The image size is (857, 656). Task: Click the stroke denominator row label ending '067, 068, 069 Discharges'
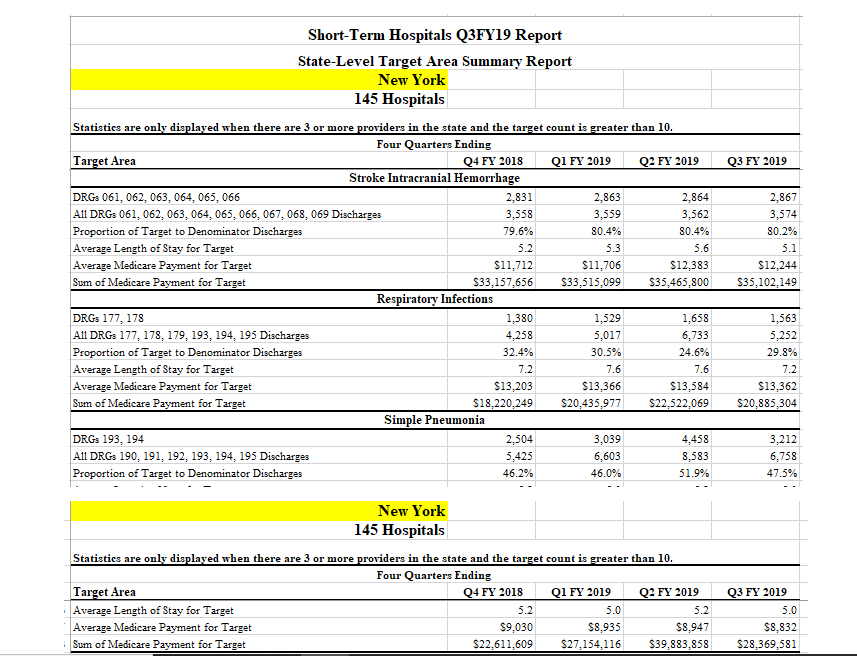[x=227, y=214]
